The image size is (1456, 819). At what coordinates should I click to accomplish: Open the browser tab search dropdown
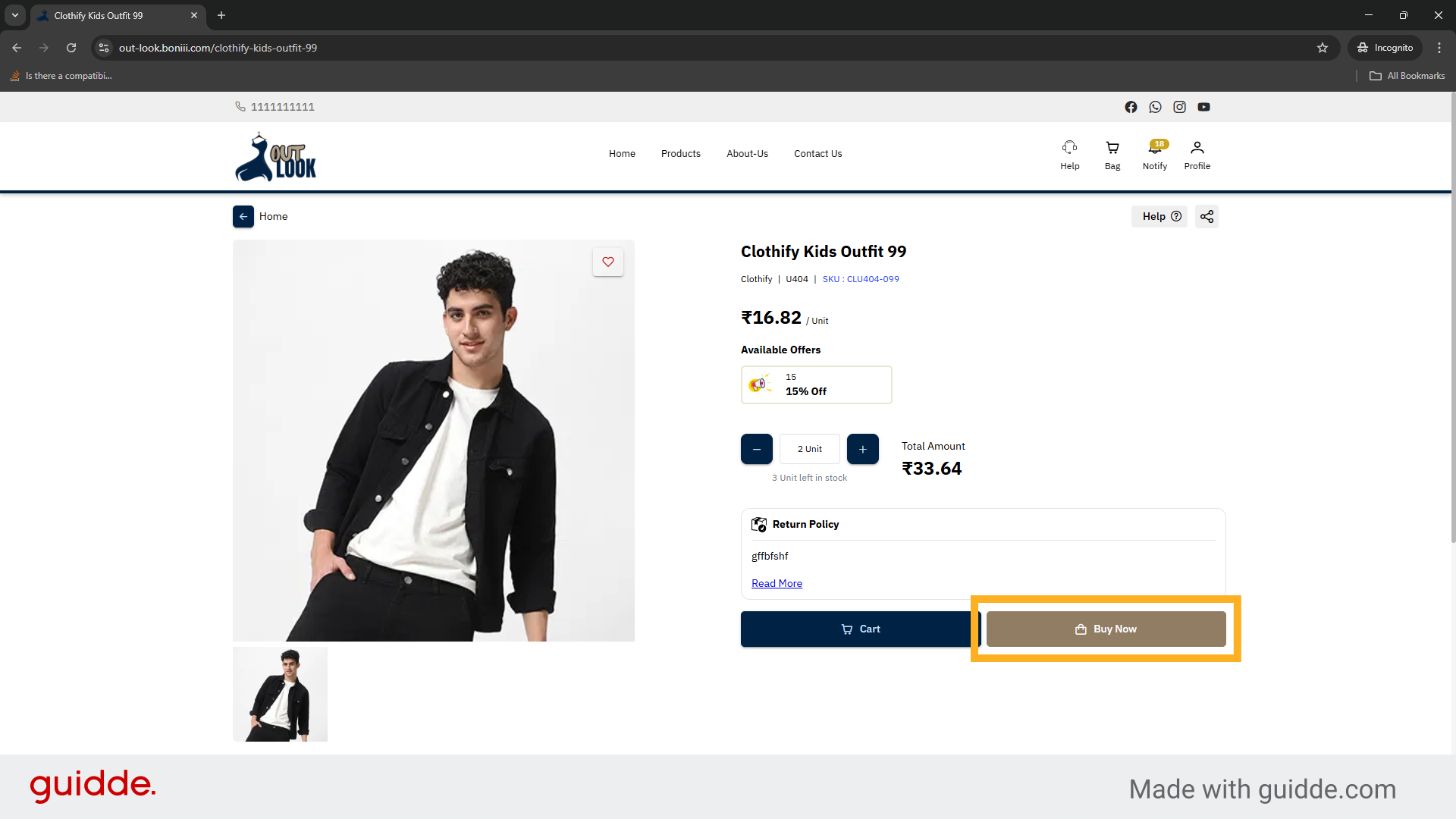(x=15, y=15)
